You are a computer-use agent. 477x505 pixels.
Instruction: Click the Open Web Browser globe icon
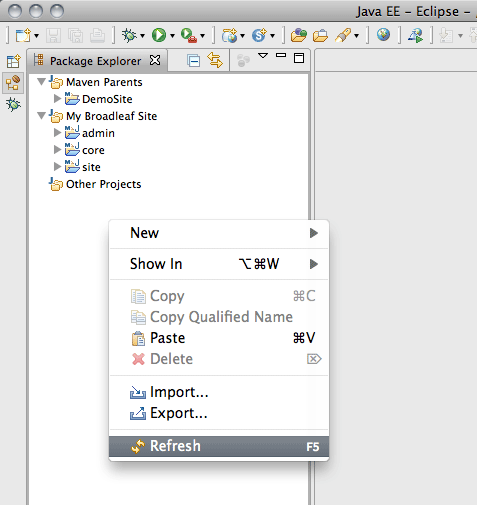pos(384,35)
